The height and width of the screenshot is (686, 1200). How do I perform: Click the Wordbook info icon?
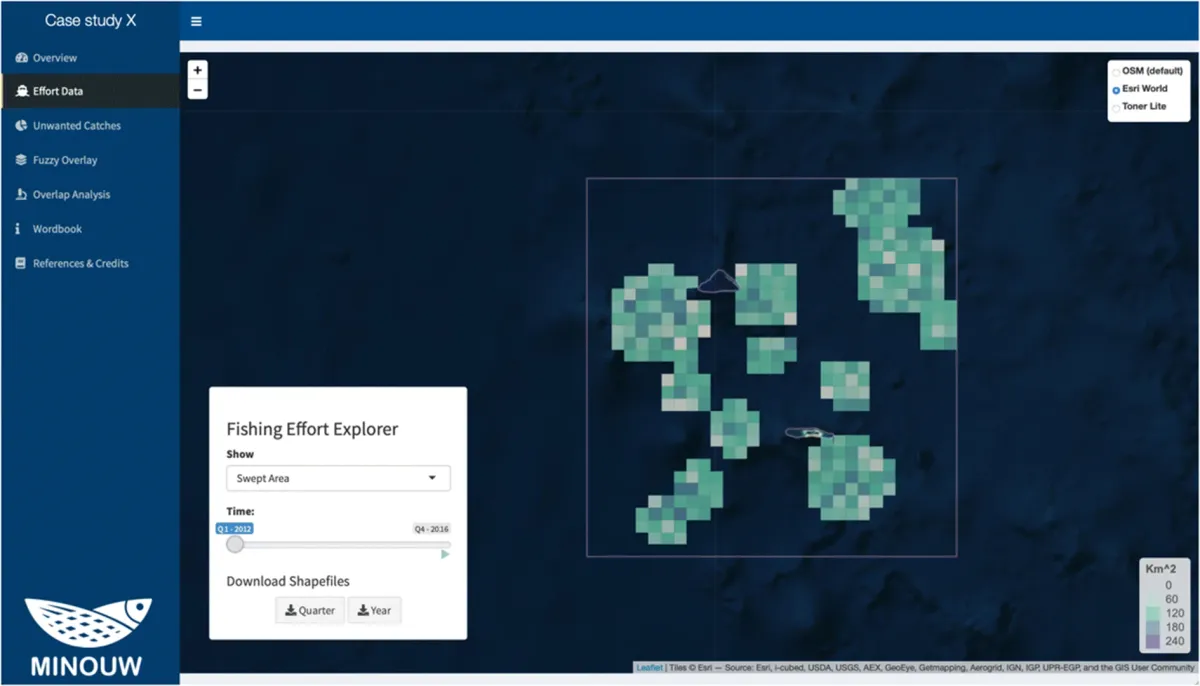tap(19, 229)
